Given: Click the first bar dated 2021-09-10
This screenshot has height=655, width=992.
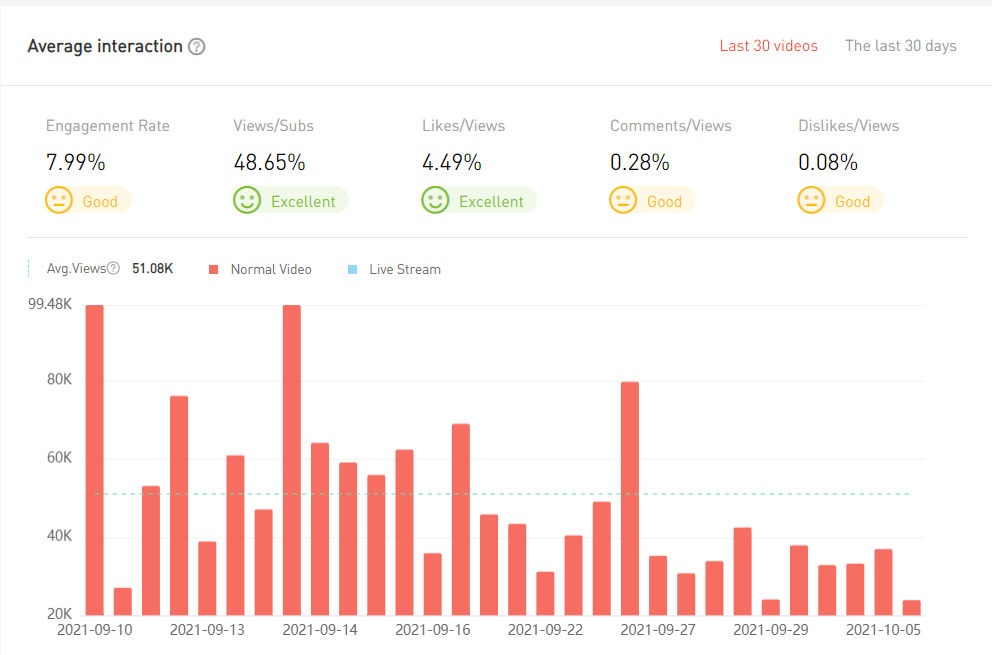Looking at the screenshot, I should (x=95, y=460).
